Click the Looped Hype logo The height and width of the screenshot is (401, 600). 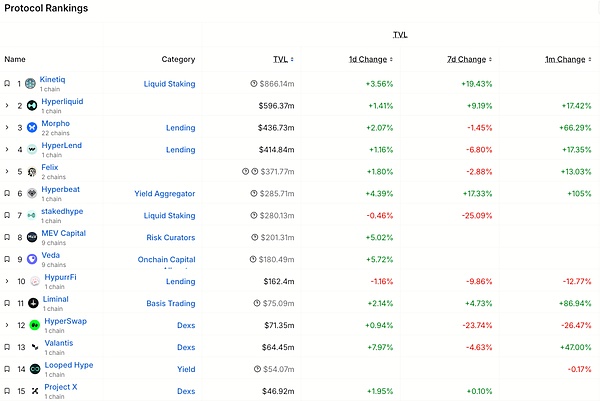click(32, 368)
